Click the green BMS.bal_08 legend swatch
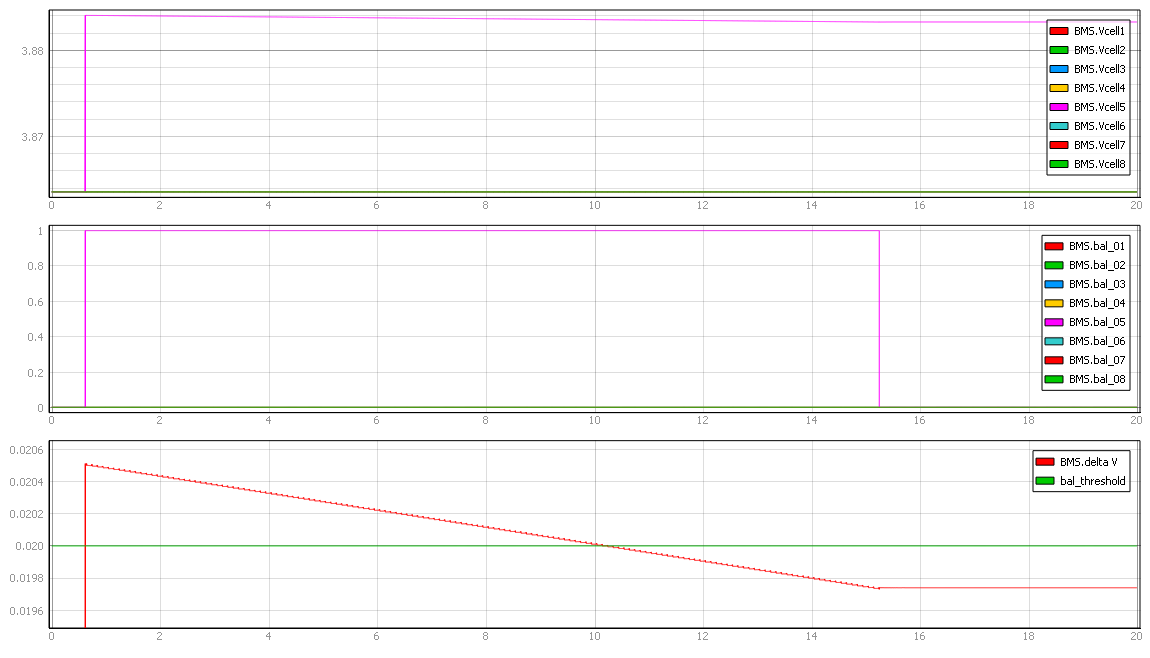 tap(1054, 379)
